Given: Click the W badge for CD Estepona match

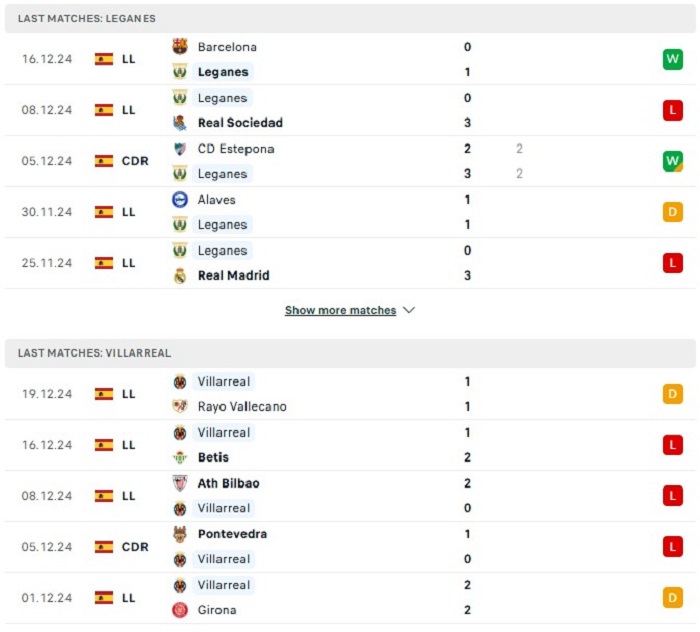Looking at the screenshot, I should [x=673, y=161].
